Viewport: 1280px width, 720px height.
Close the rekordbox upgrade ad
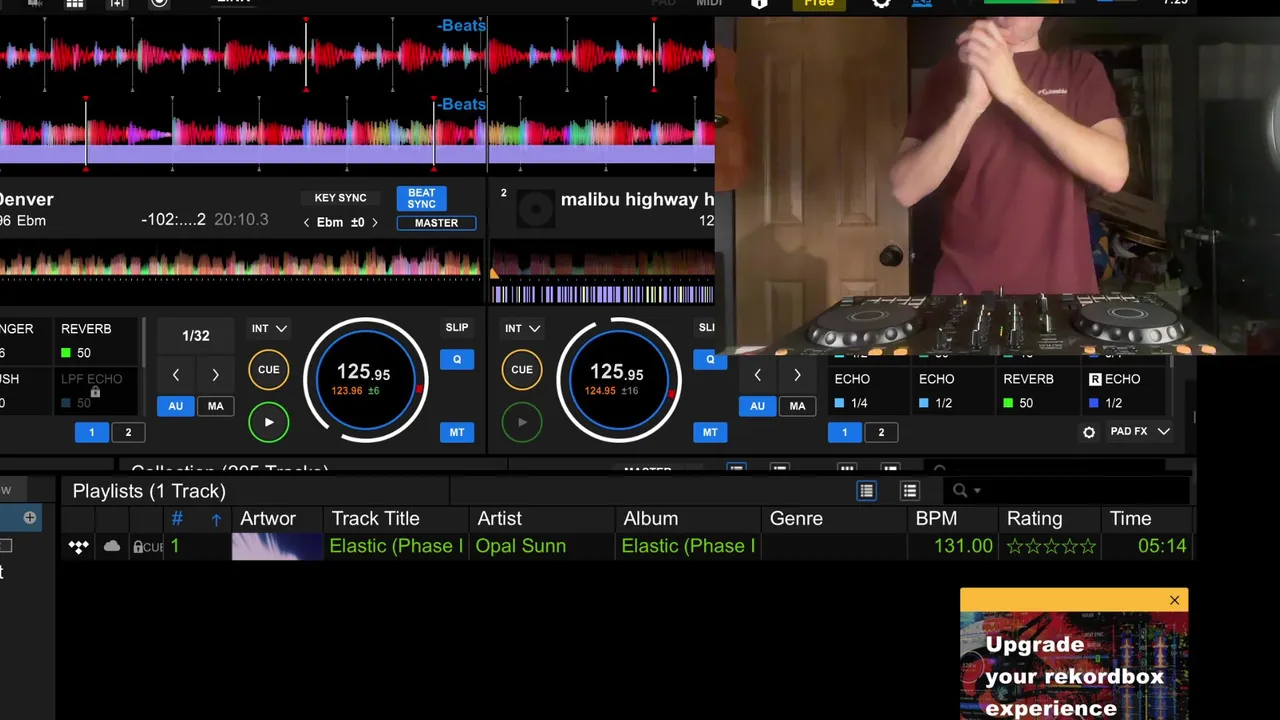tap(1174, 600)
